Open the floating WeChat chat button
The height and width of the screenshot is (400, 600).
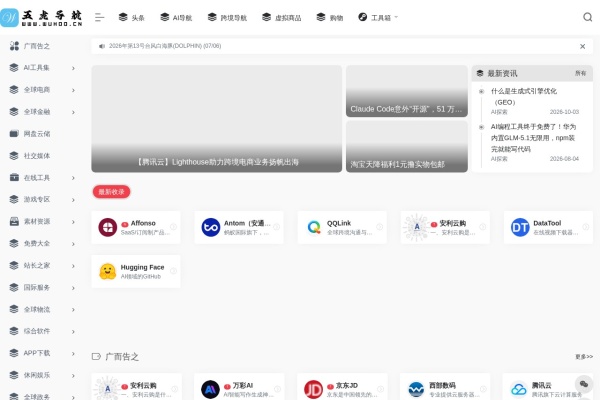point(584,384)
